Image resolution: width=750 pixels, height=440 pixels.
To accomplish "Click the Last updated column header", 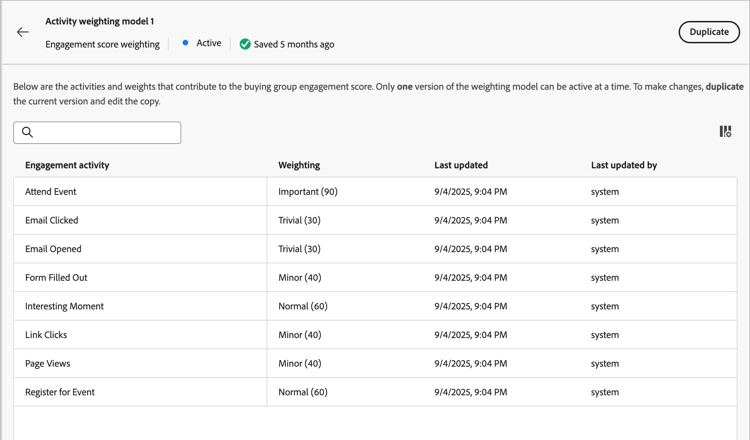I will coord(461,165).
